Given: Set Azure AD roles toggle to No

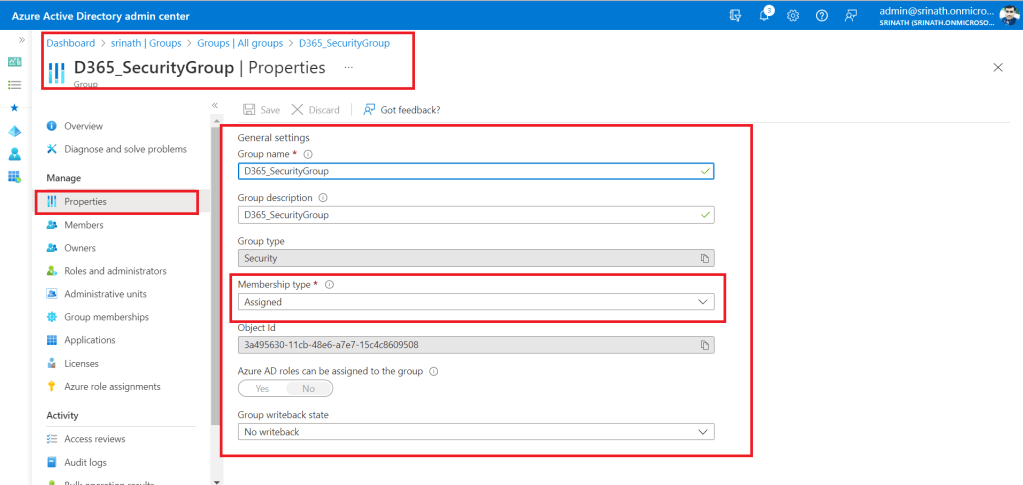Looking at the screenshot, I should [308, 388].
